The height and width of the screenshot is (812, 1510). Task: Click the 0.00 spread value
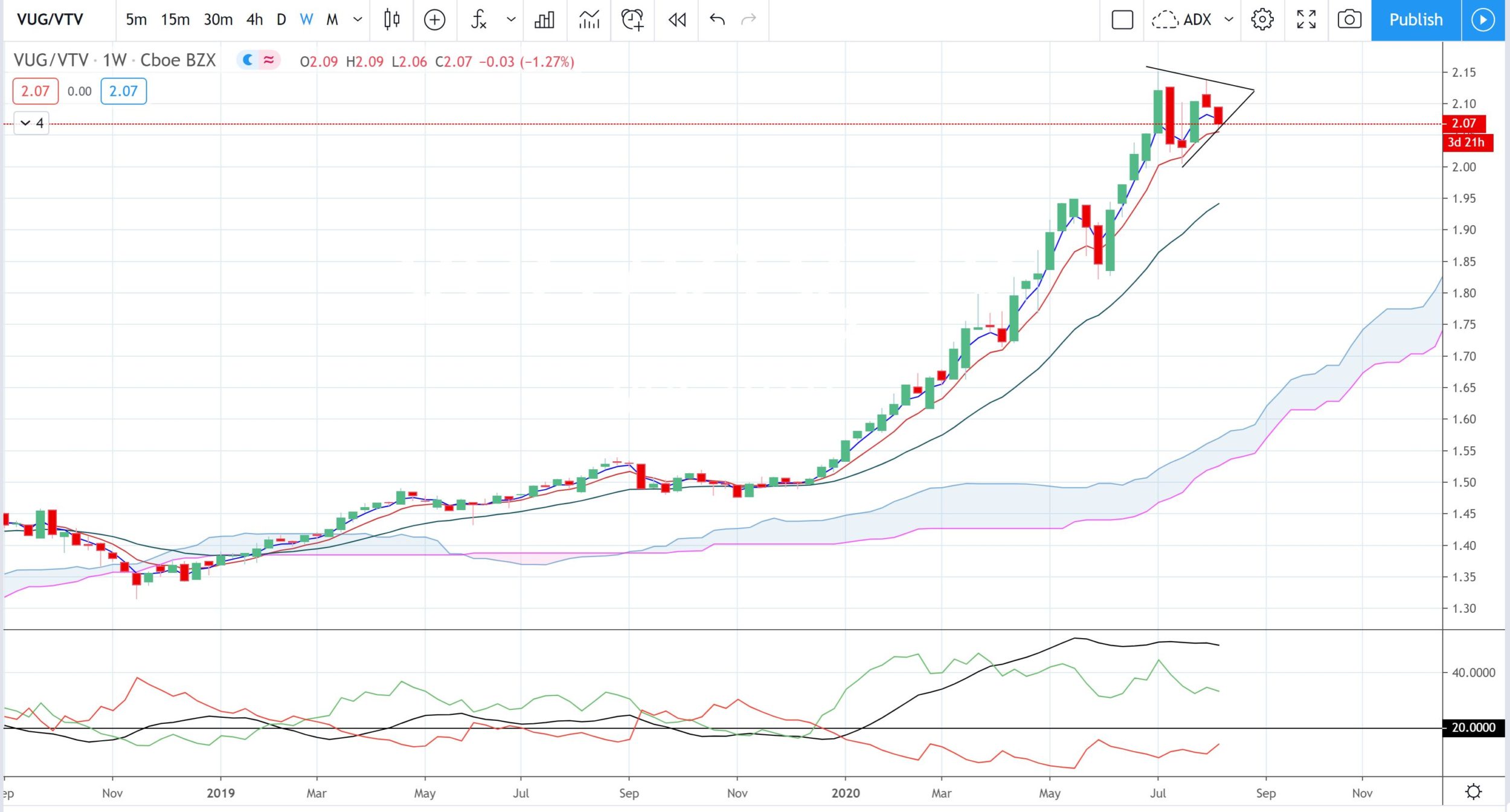pos(80,92)
